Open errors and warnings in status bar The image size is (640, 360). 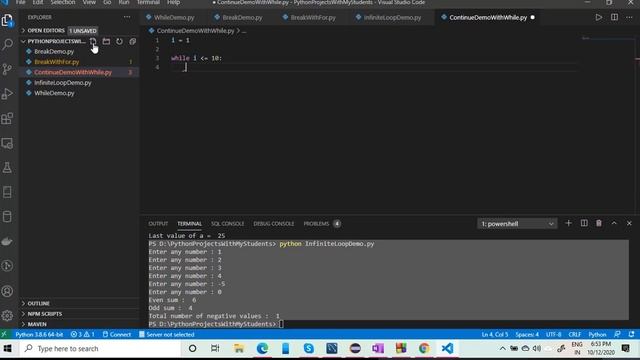[x=82, y=334]
